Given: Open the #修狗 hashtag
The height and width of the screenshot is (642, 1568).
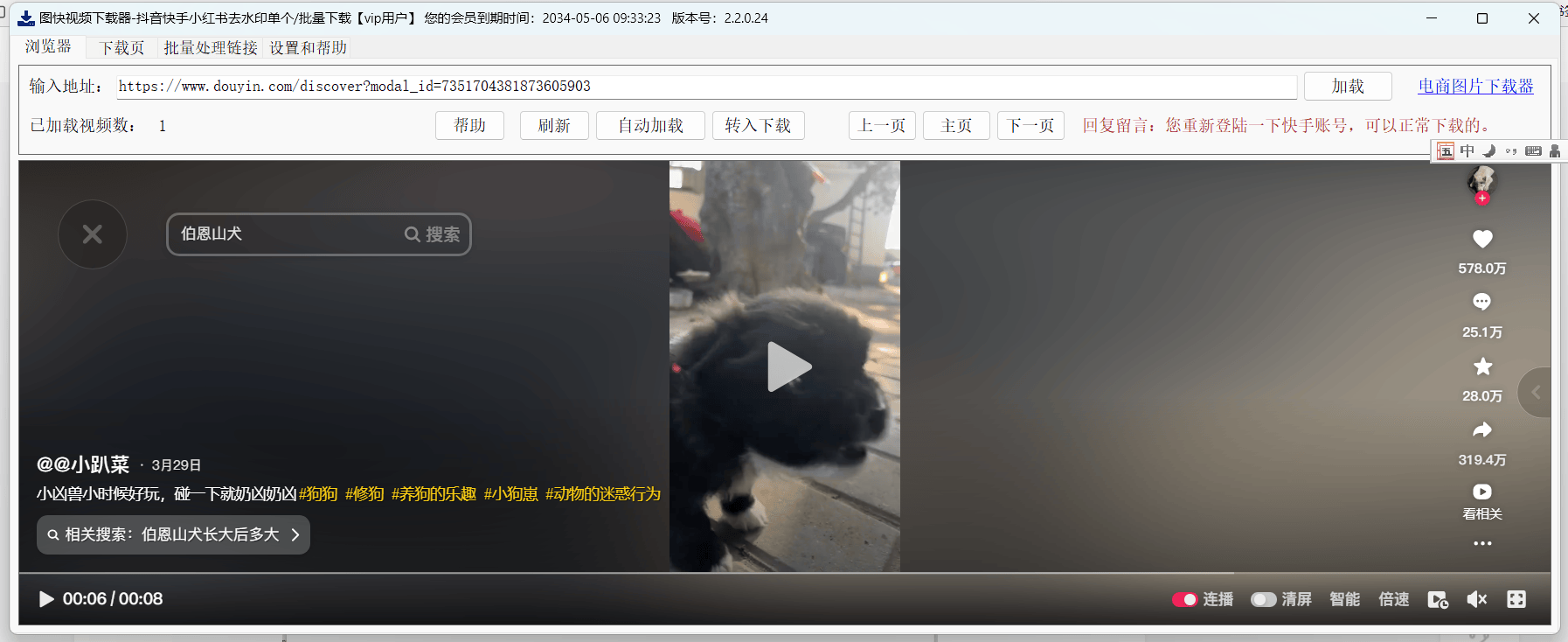Looking at the screenshot, I should [x=364, y=494].
